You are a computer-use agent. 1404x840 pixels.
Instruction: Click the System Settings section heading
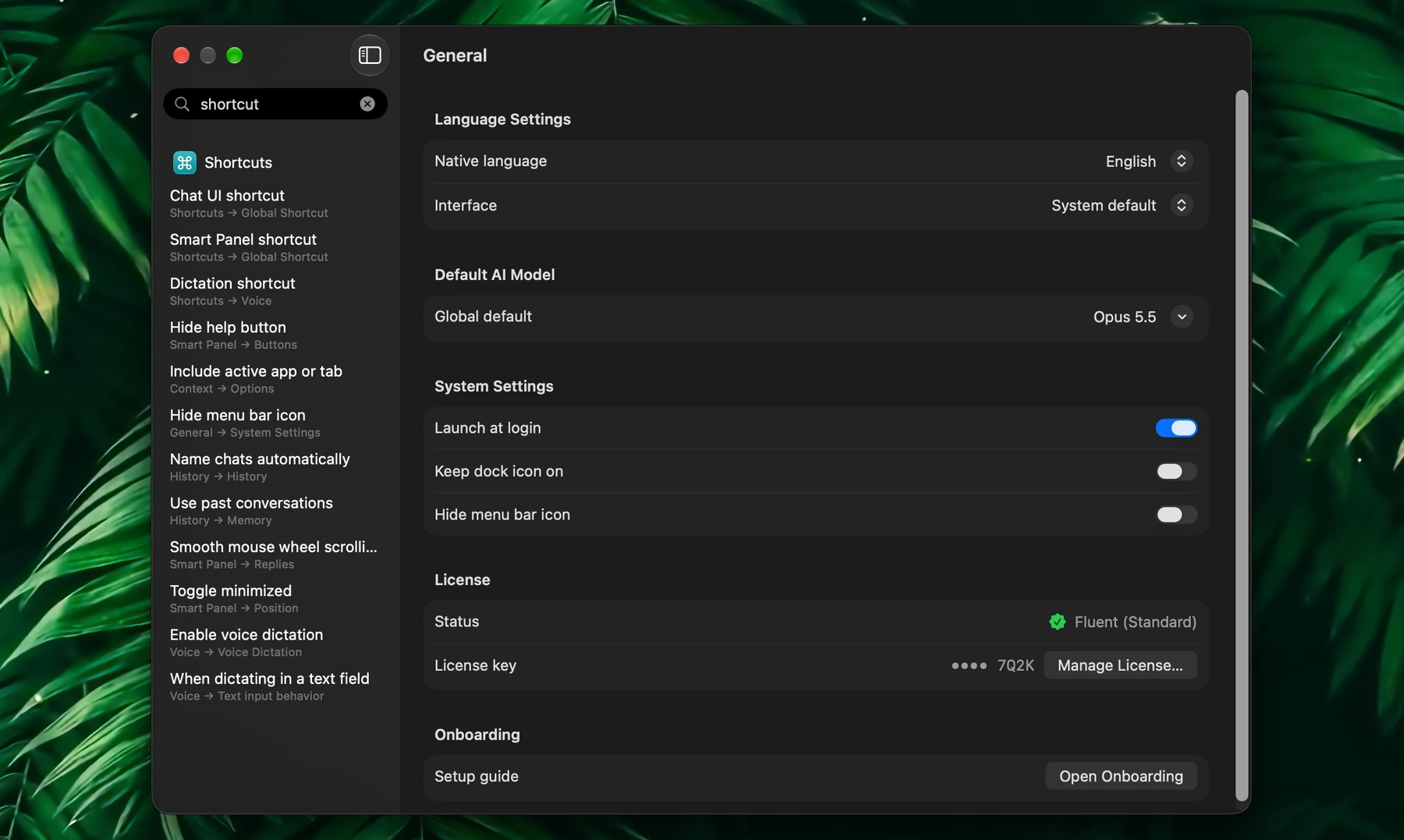(494, 386)
